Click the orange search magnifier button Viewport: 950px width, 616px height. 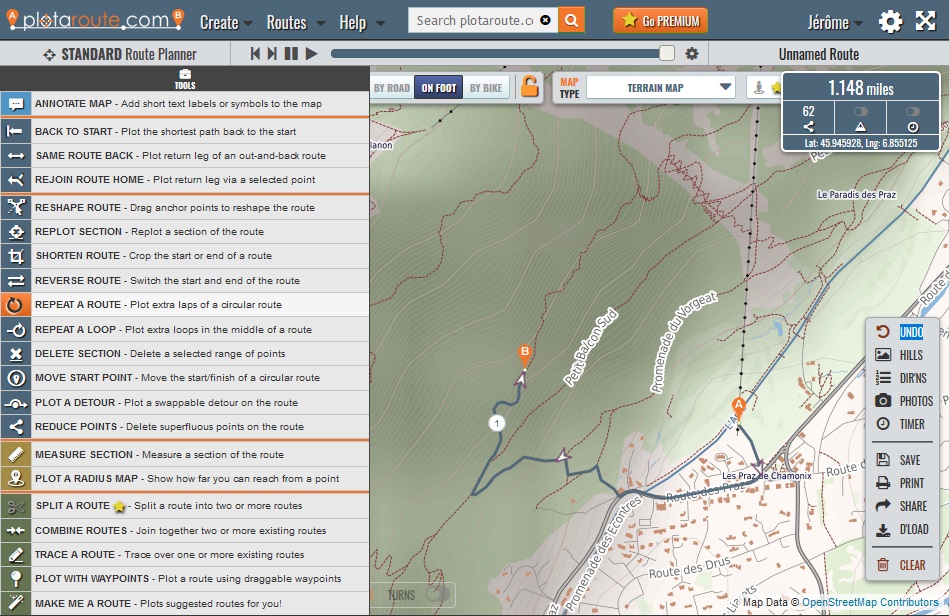(x=571, y=20)
